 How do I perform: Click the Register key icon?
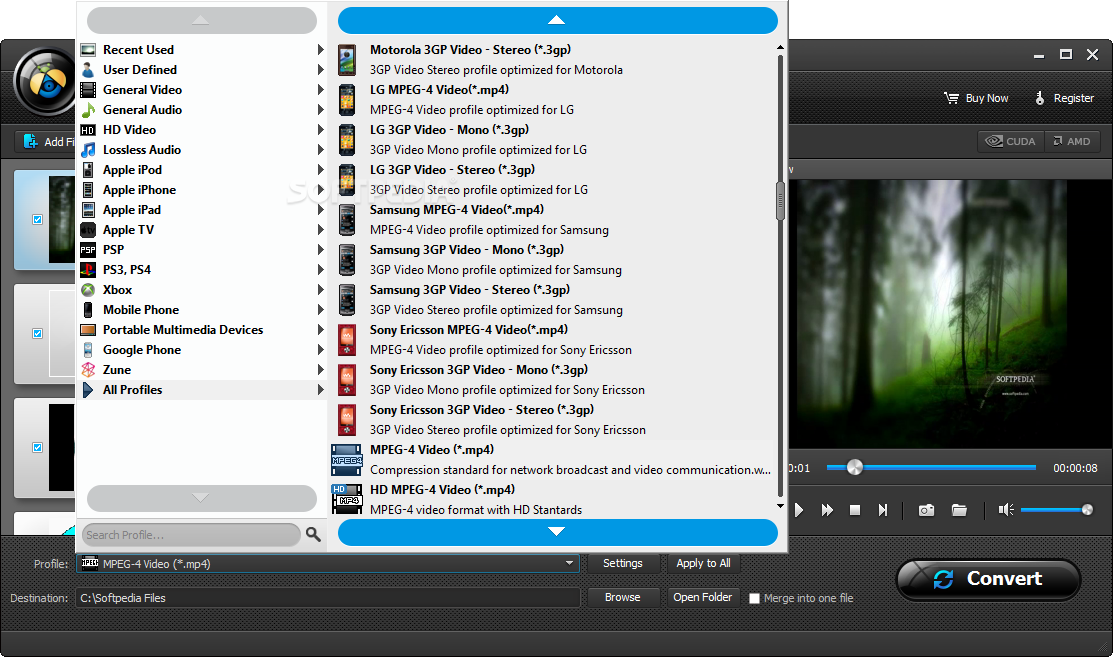(x=1040, y=98)
